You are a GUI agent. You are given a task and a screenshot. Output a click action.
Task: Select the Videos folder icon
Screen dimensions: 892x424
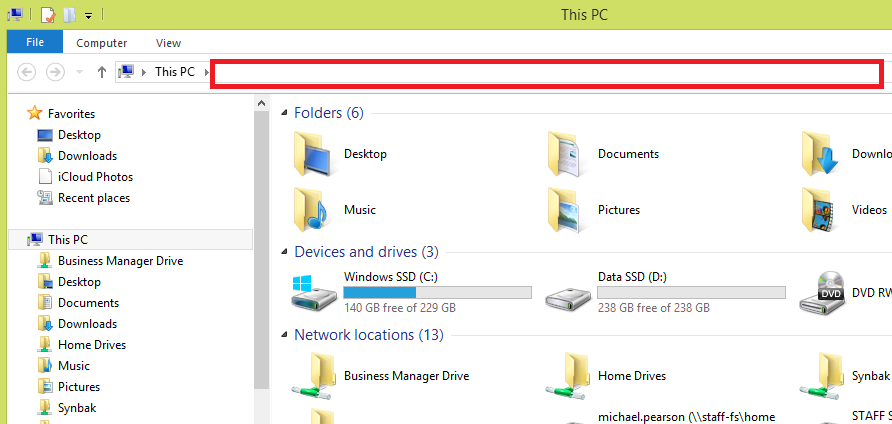(818, 209)
